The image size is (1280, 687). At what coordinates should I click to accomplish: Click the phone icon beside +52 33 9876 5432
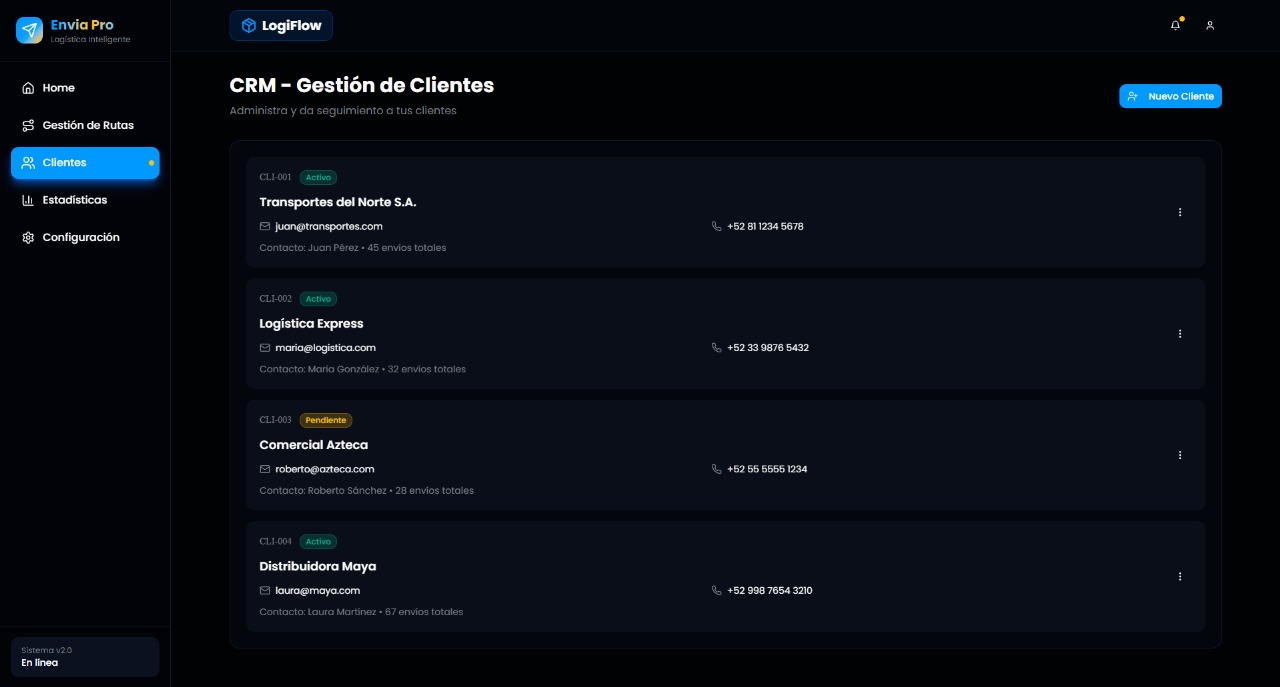(x=716, y=348)
